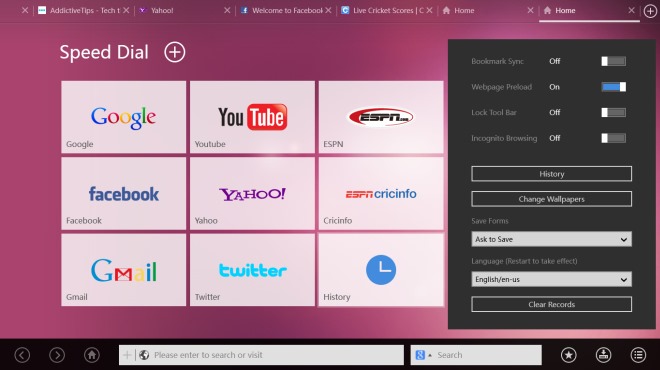Close the Live Cricket Scores tab
Viewport: 660px width, 370px height.
point(429,11)
